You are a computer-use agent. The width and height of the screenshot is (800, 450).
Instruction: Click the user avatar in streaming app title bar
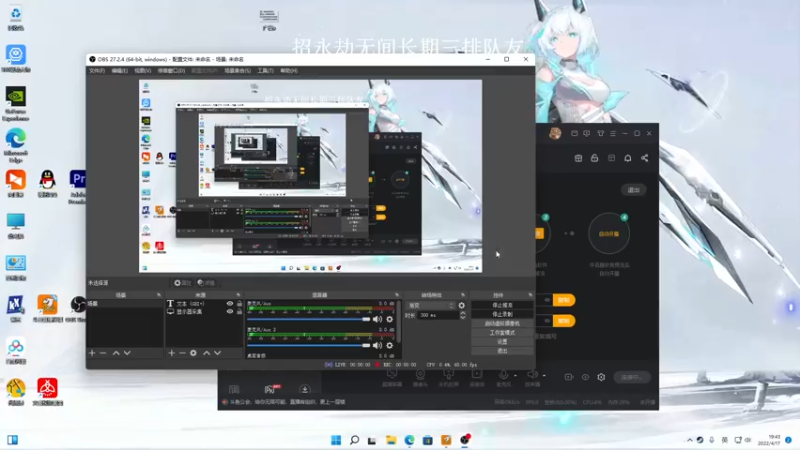[555, 133]
